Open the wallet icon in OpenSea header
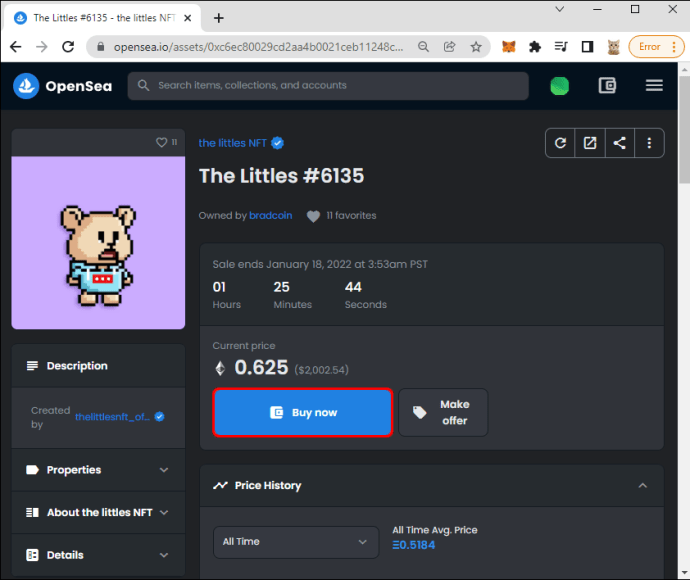690x580 pixels. tap(607, 85)
